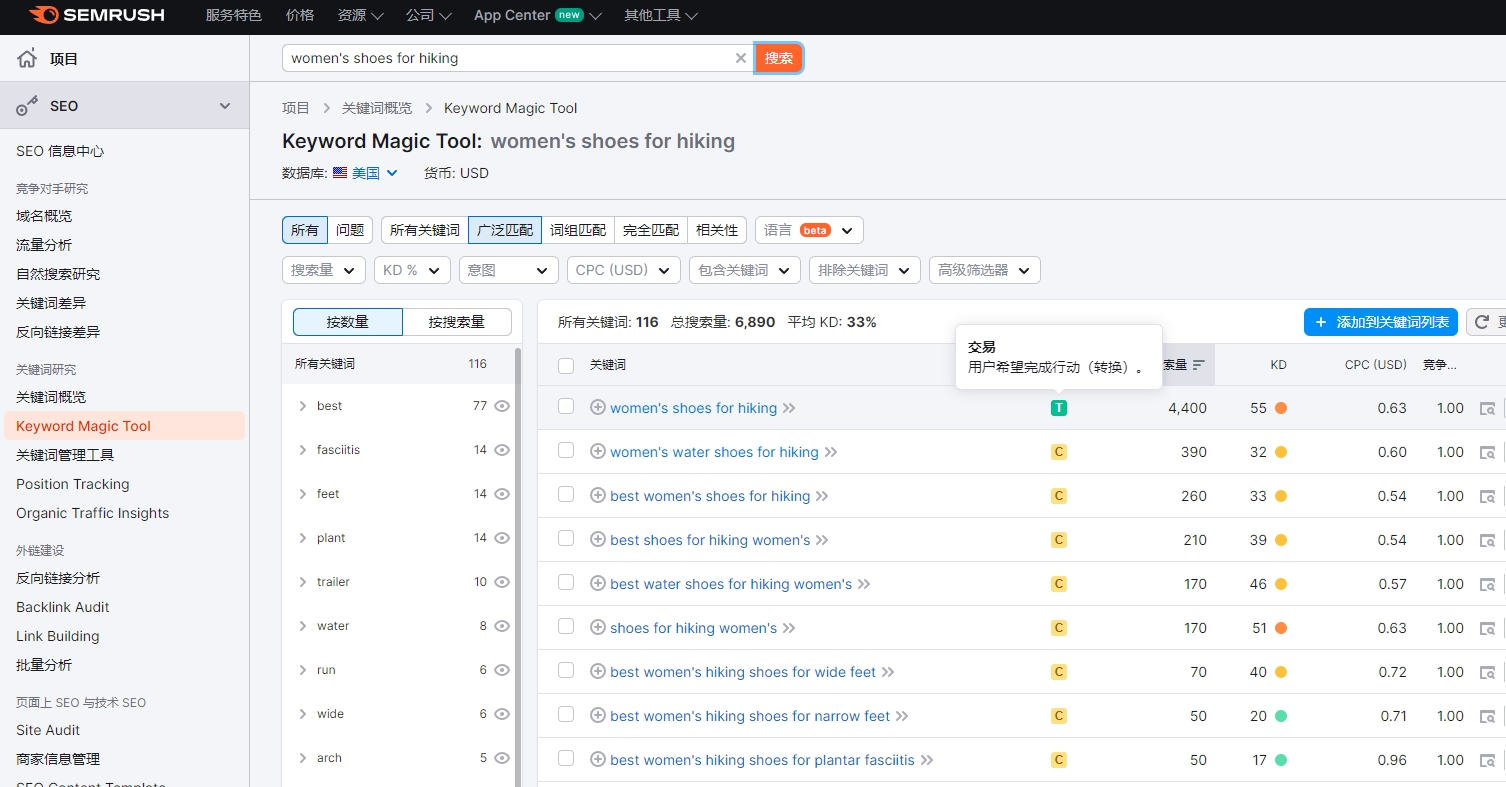This screenshot has width=1506, height=787.
Task: Toggle eye icon for the 'wide' group
Action: pos(502,714)
